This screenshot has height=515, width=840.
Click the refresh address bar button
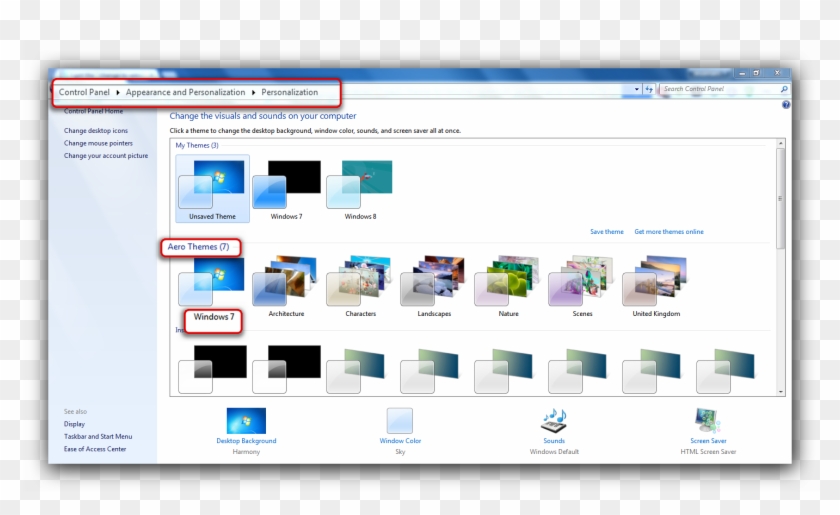649,89
